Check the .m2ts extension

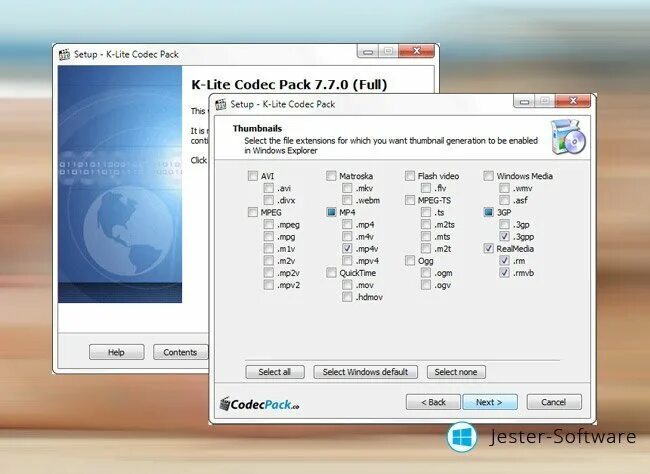[426, 224]
